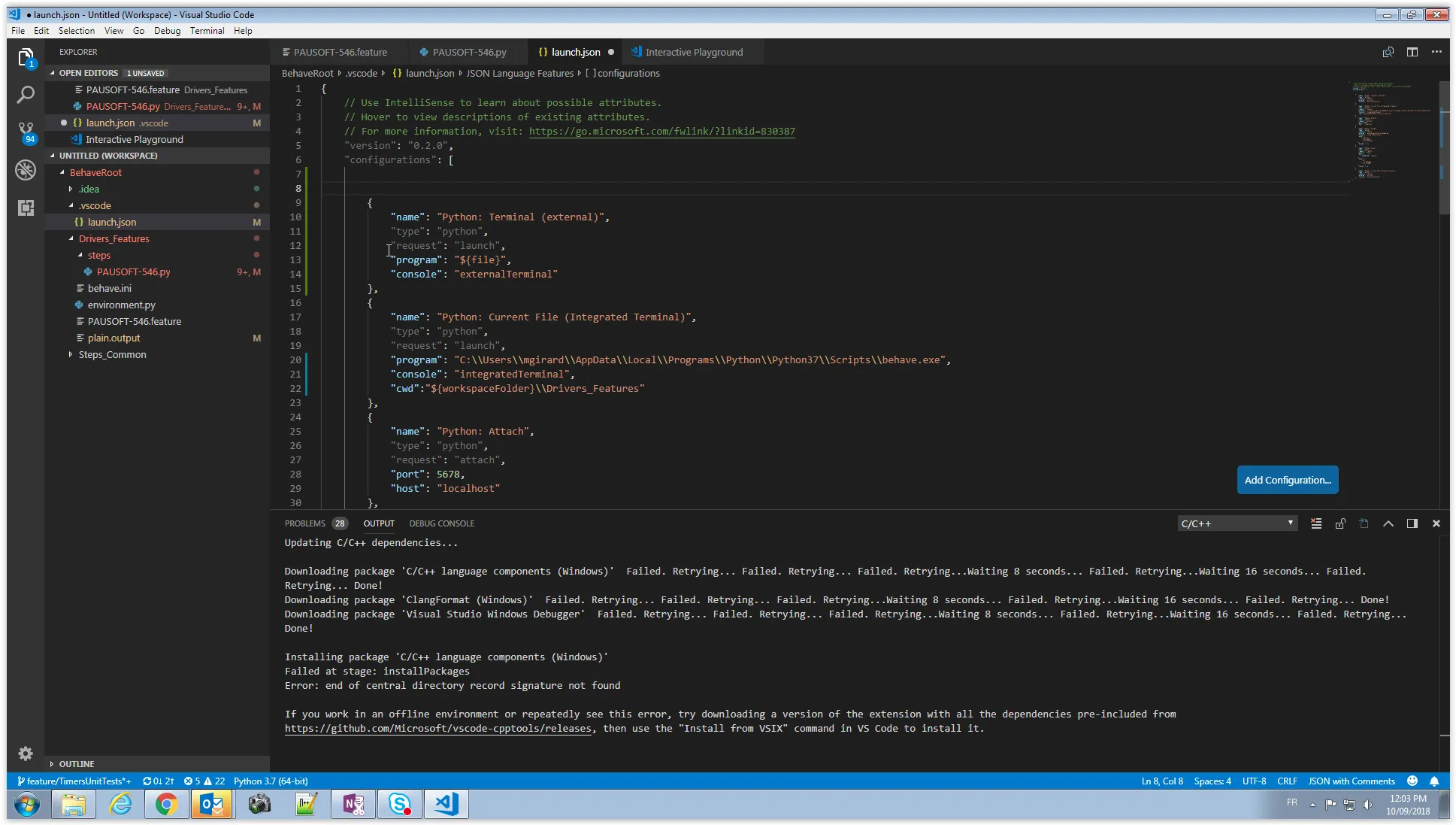Split the editor to the right
This screenshot has width=1456, height=825.
coord(1412,52)
